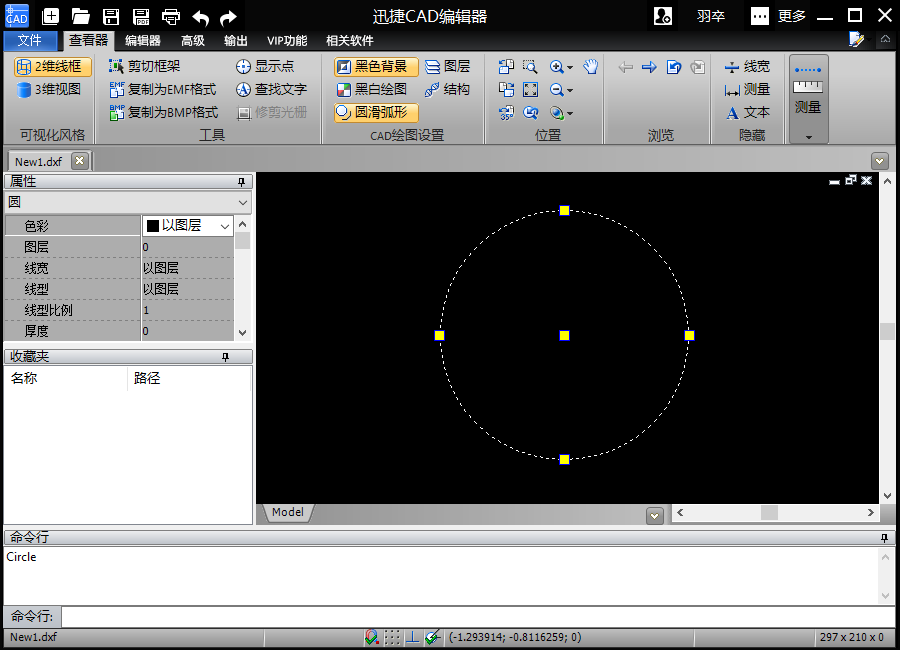Click the horizontal scrollbar right arrow
This screenshot has height=650, width=900.
point(871,513)
